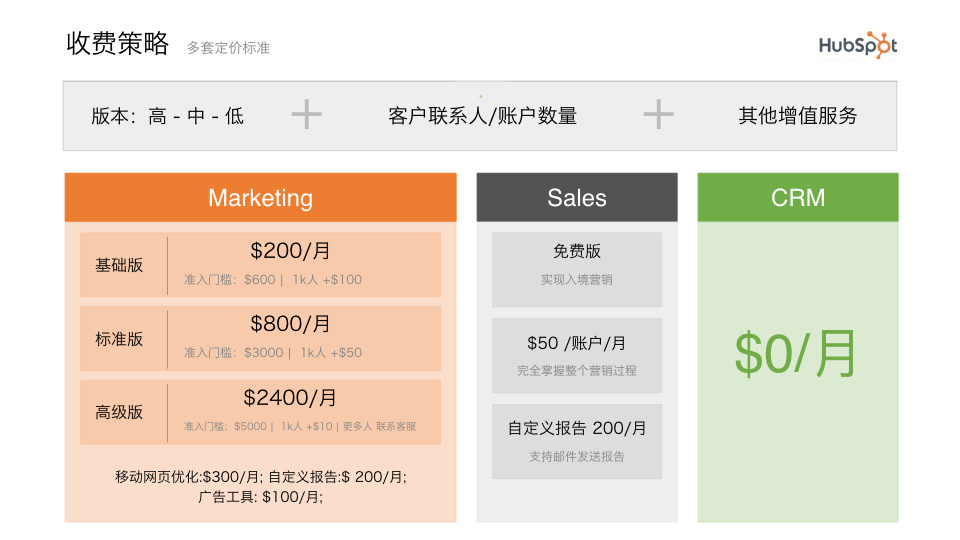
Task: Click the 收费策略 slide title
Action: point(117,44)
